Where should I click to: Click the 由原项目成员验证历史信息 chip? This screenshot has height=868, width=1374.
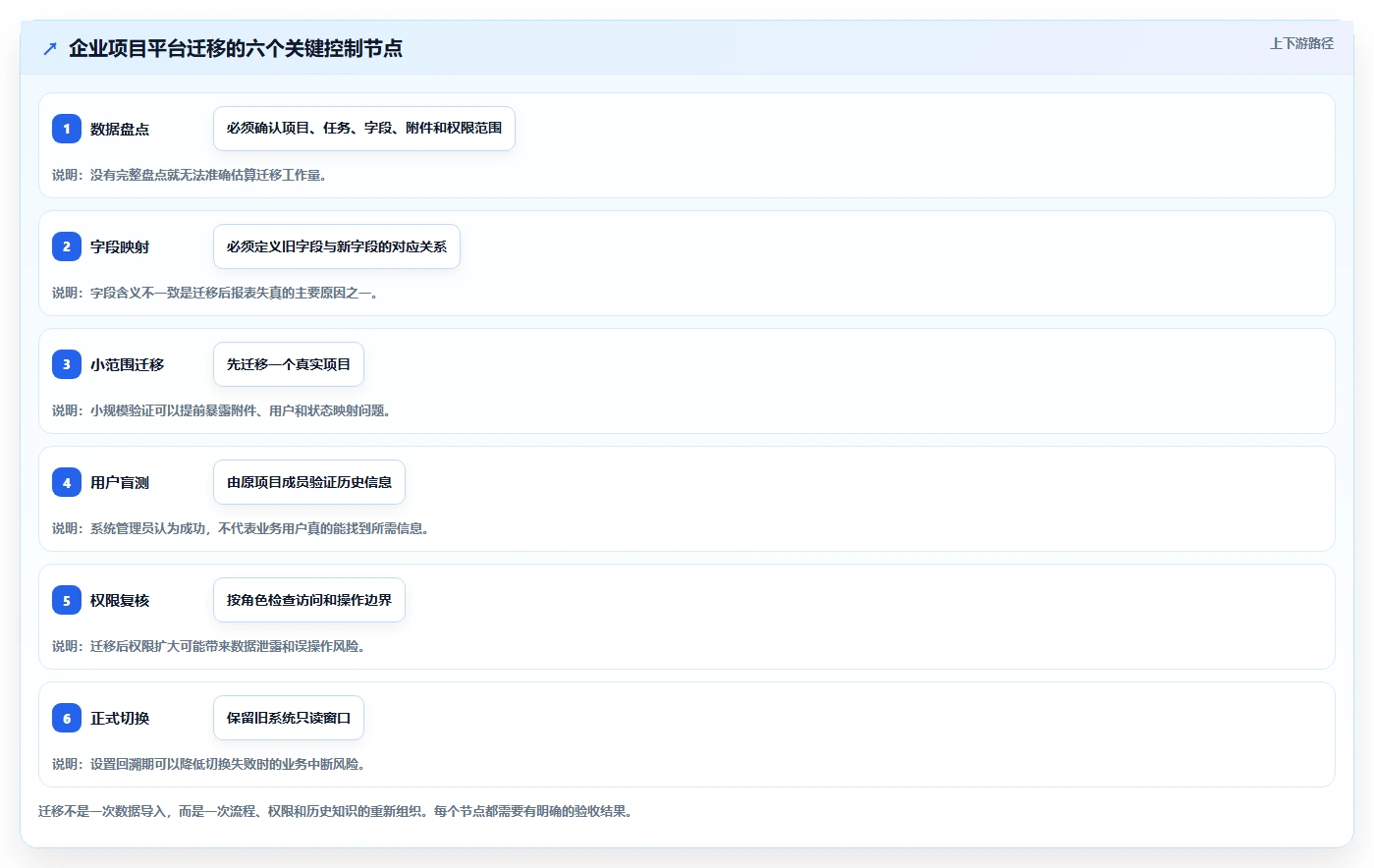coord(309,482)
